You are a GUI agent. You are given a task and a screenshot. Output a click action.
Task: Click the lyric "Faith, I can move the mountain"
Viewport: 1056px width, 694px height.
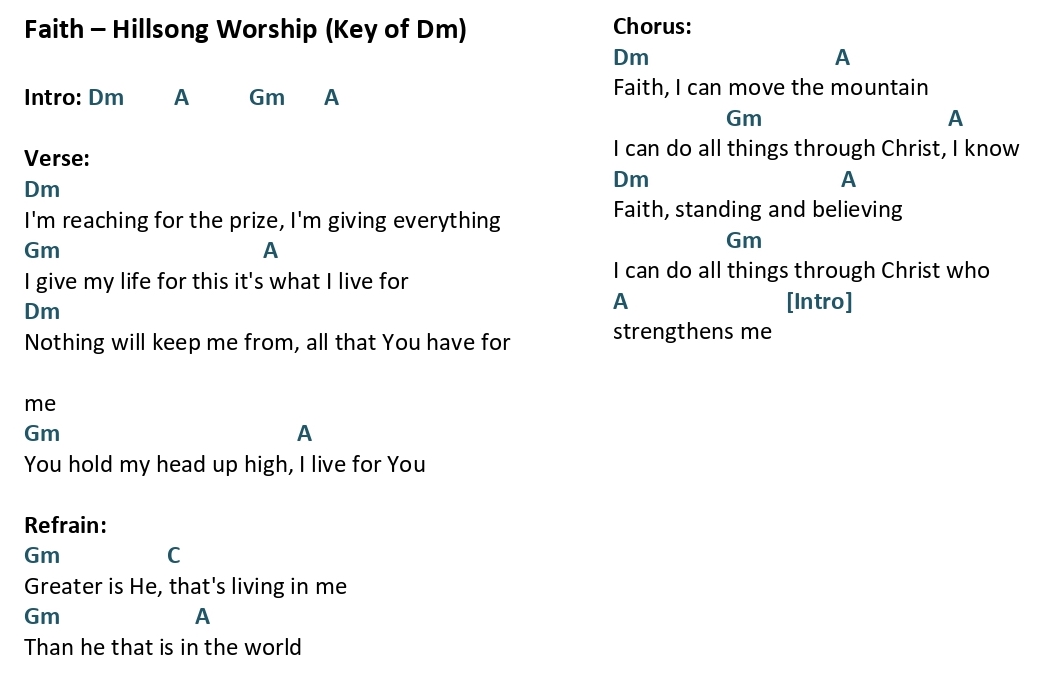coord(770,88)
